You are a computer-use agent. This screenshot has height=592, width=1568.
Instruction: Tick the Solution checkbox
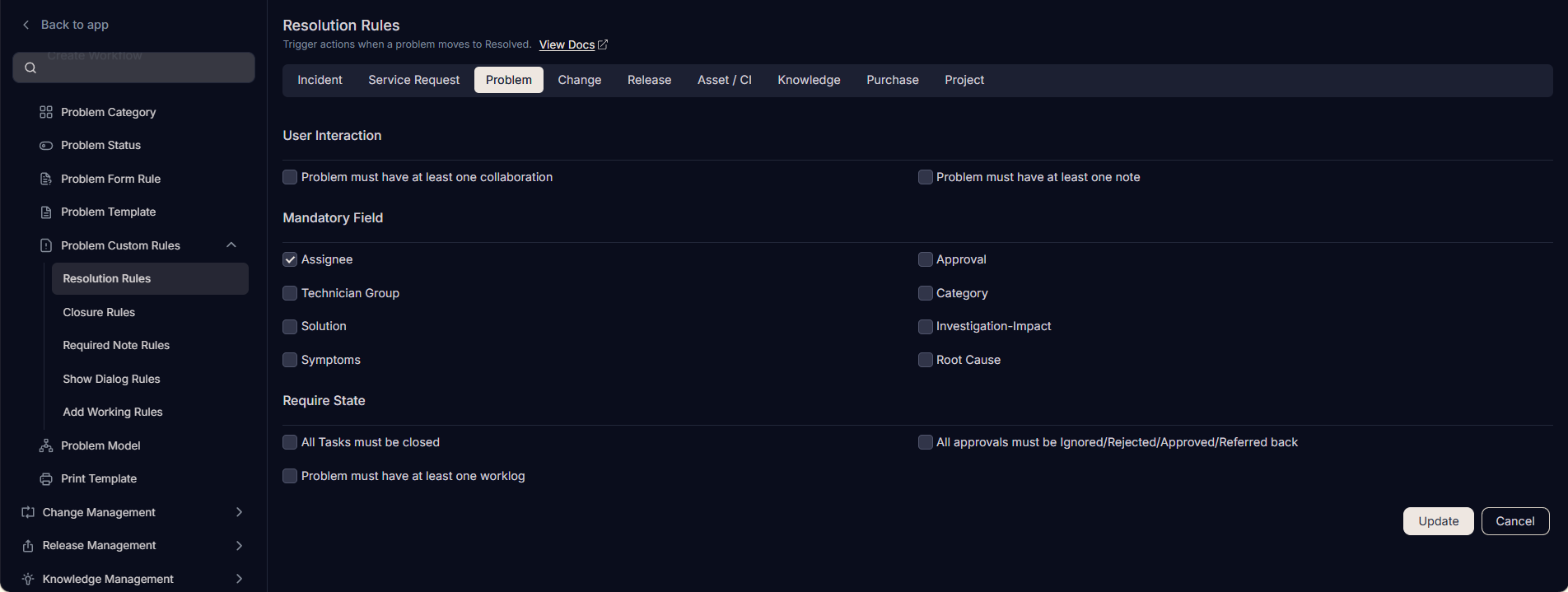[290, 327]
